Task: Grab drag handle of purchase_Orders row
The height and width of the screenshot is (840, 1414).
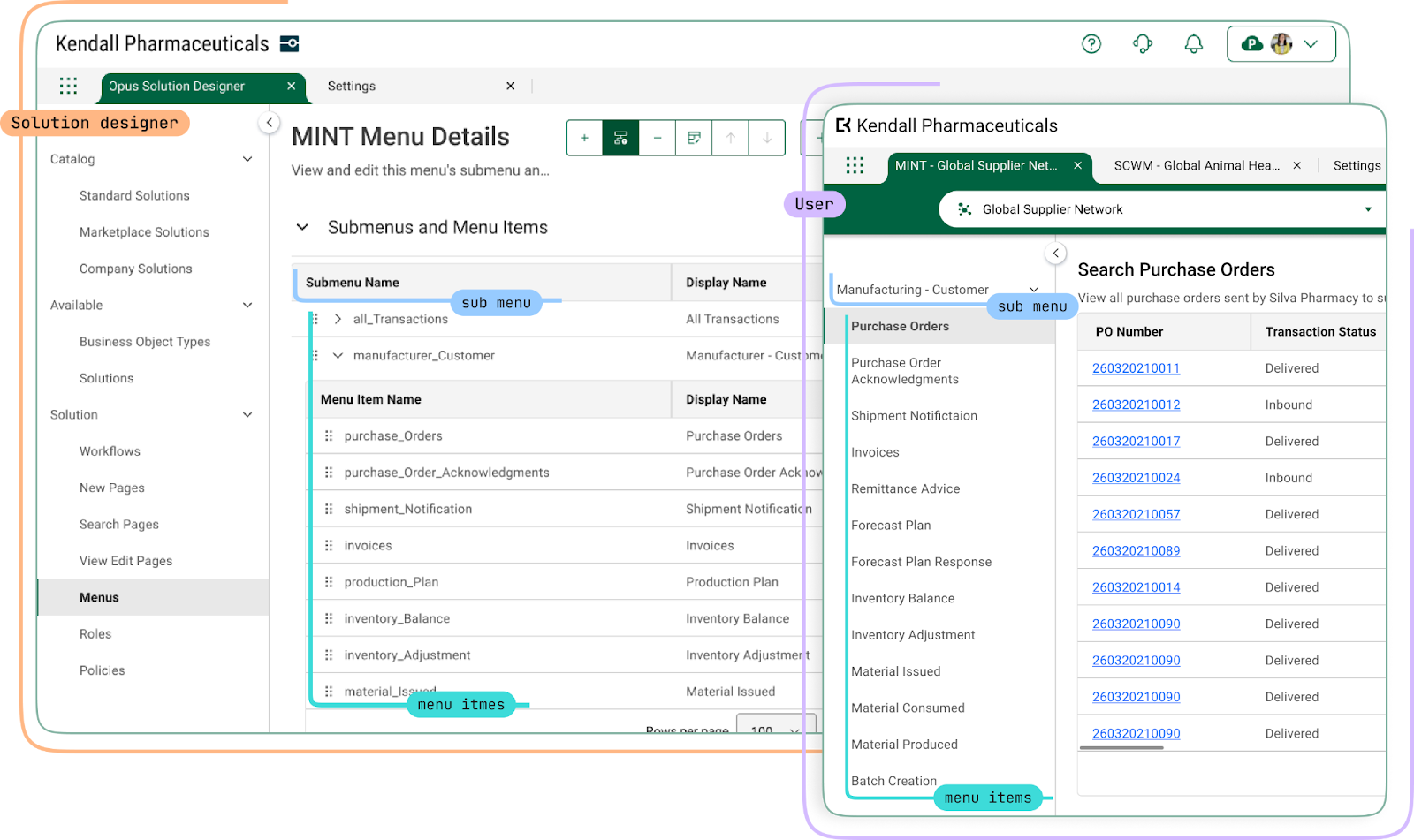Action: pyautogui.click(x=329, y=436)
